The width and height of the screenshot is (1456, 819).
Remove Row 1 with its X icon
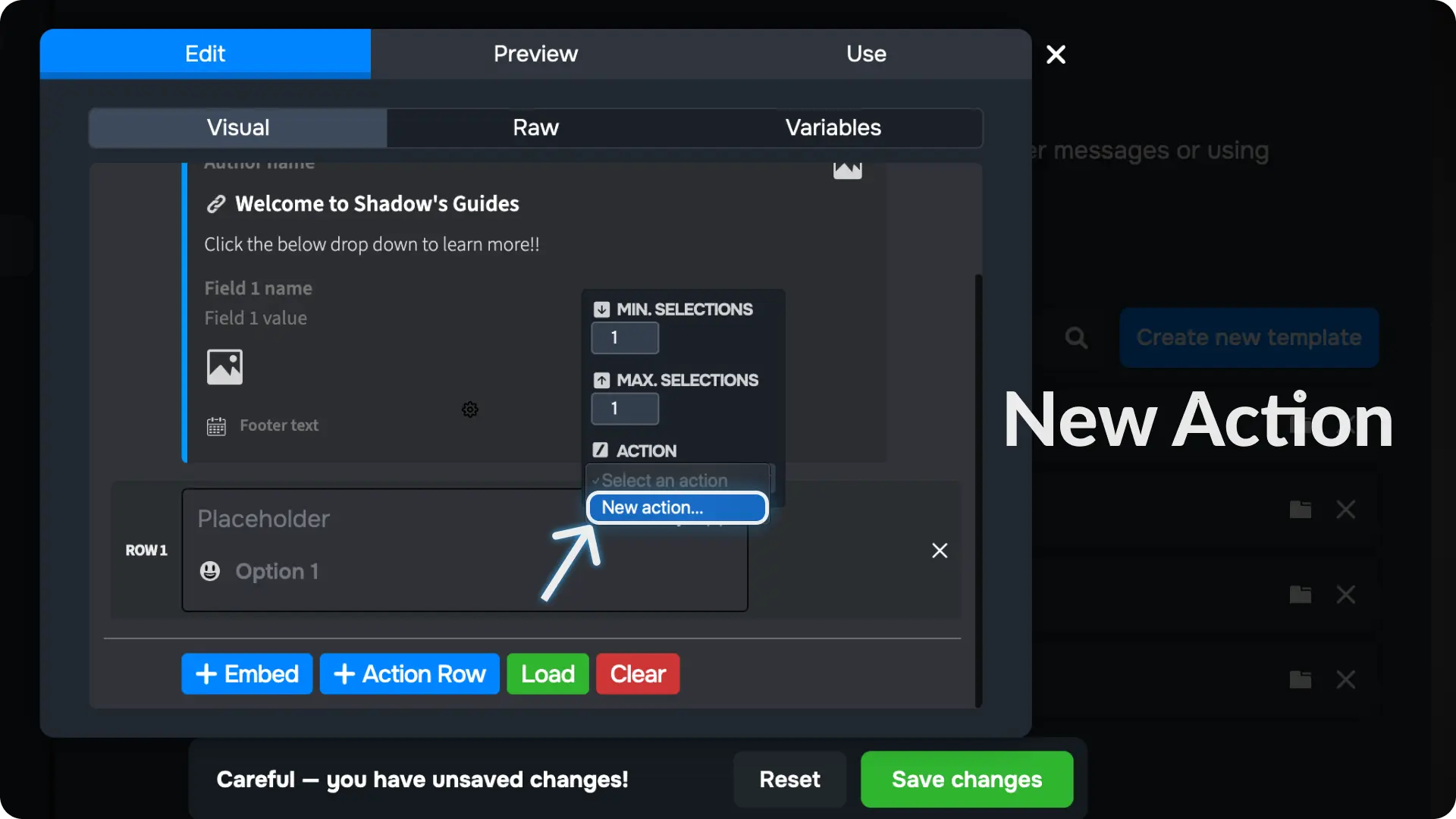coord(940,551)
